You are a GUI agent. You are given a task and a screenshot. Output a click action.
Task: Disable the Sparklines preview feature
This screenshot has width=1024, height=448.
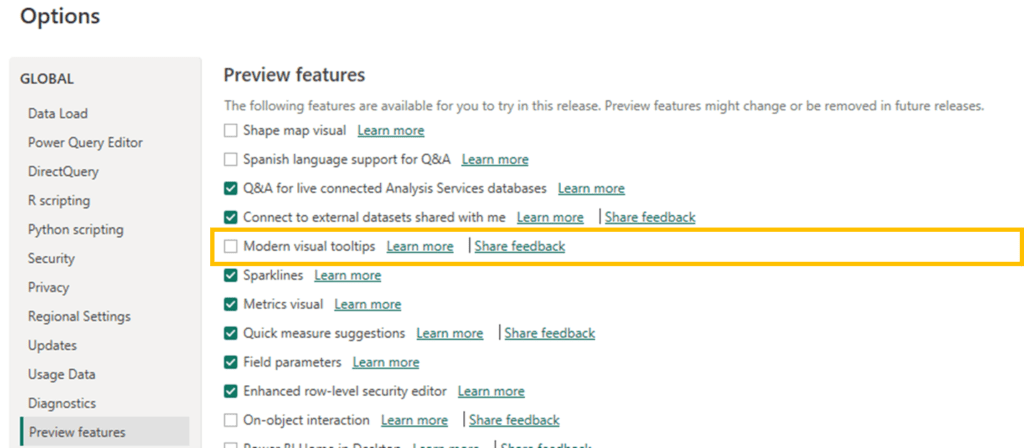pyautogui.click(x=231, y=275)
